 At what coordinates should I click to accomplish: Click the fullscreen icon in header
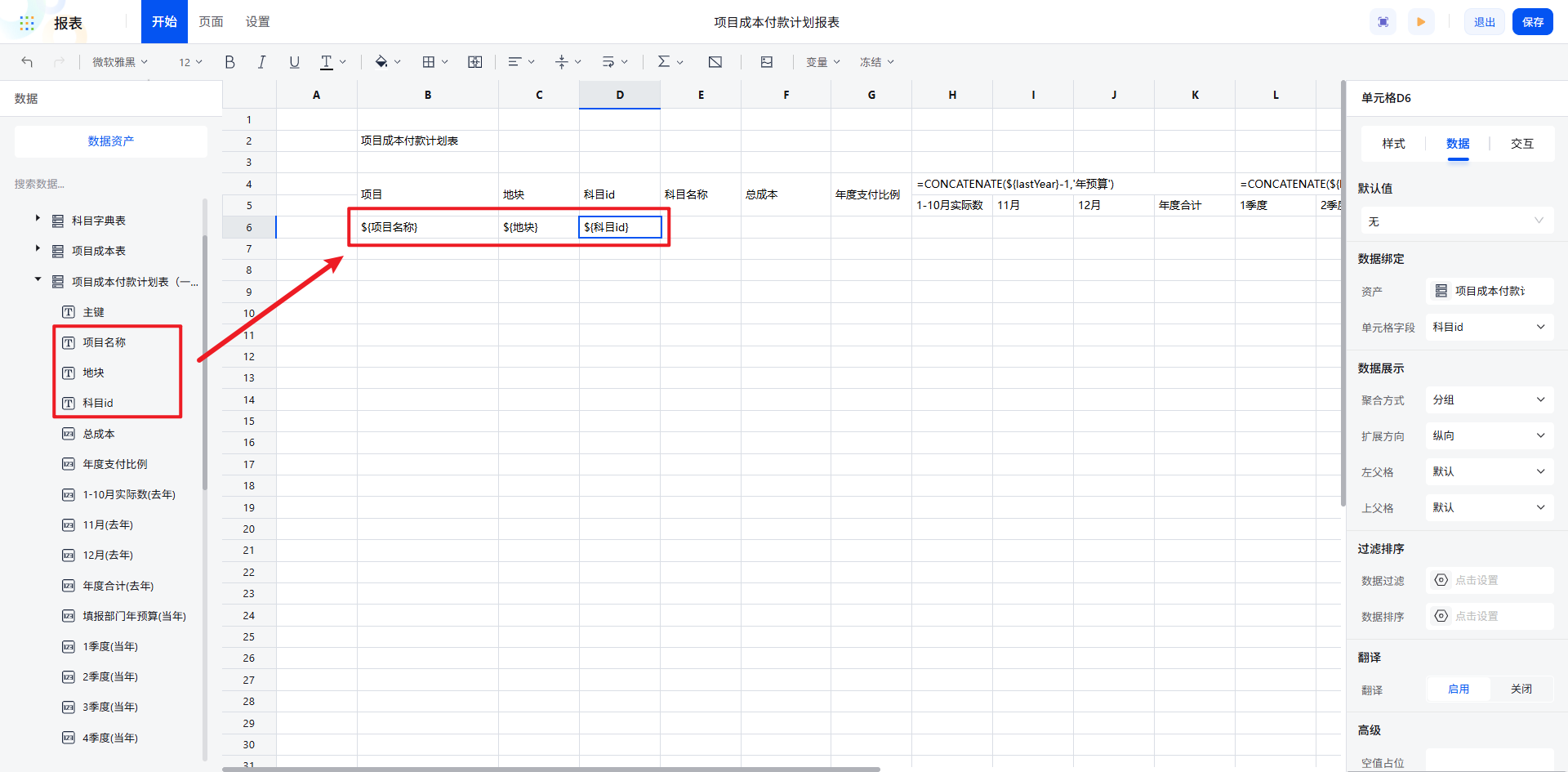(1383, 22)
